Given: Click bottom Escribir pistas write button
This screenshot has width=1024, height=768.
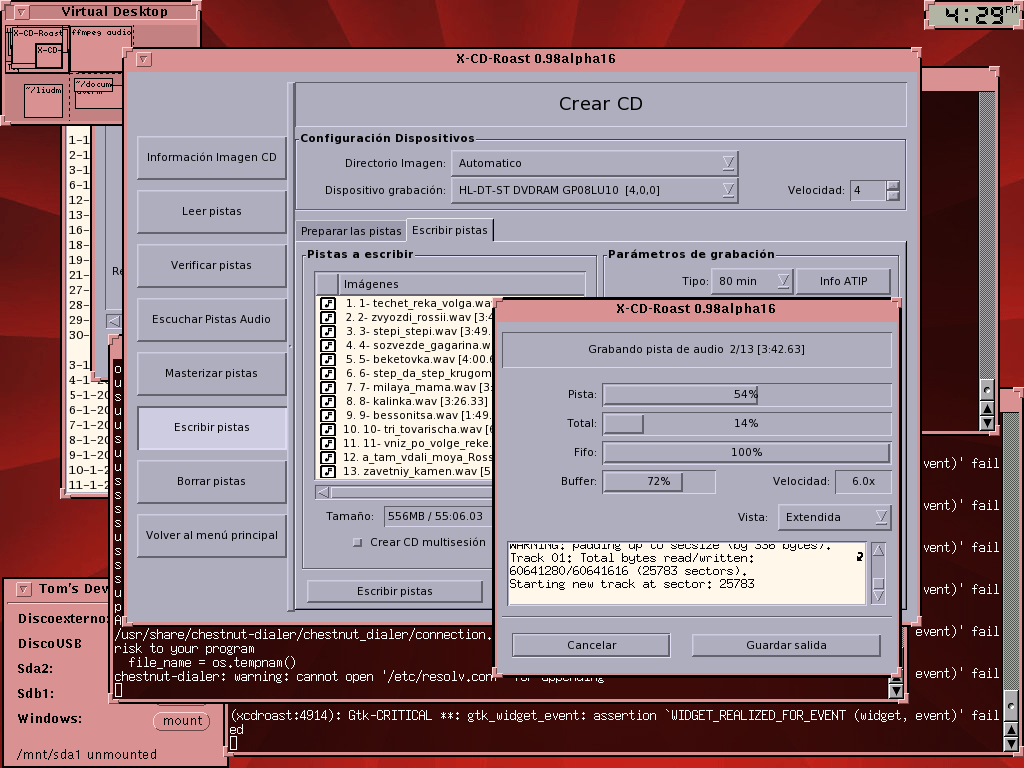Looking at the screenshot, I should [x=394, y=591].
